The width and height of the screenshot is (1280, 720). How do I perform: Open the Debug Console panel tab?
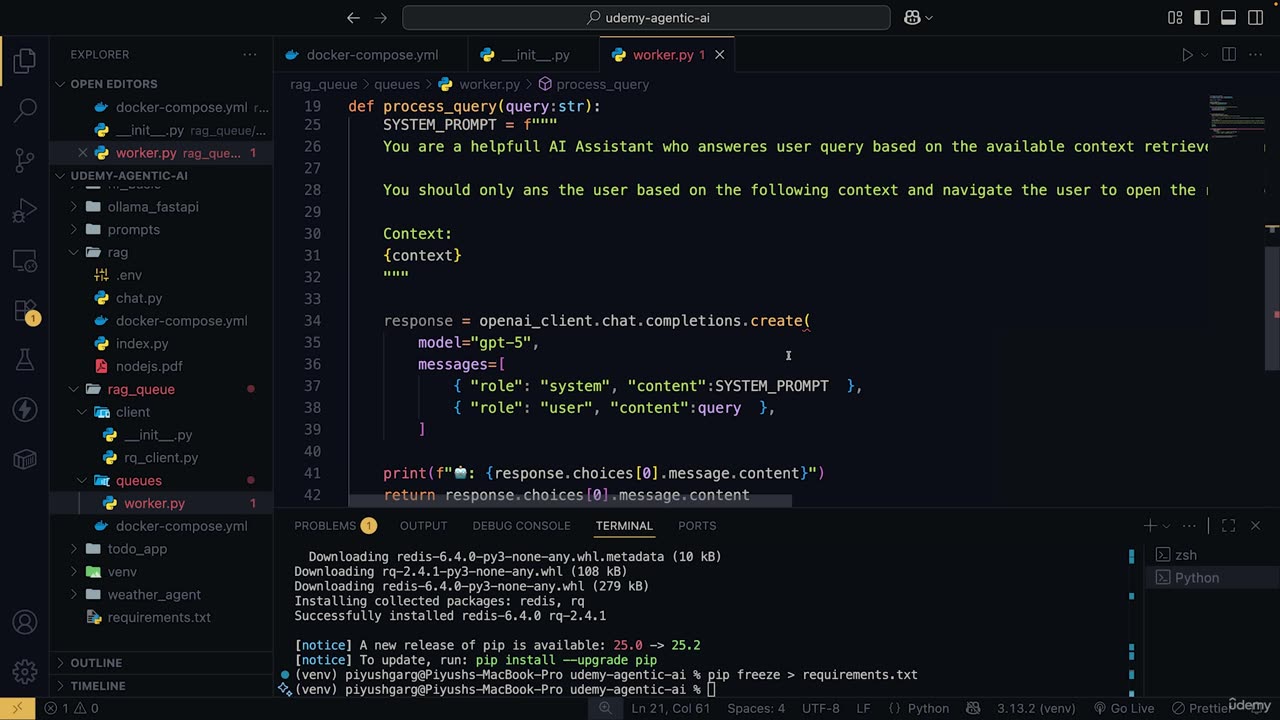click(521, 526)
